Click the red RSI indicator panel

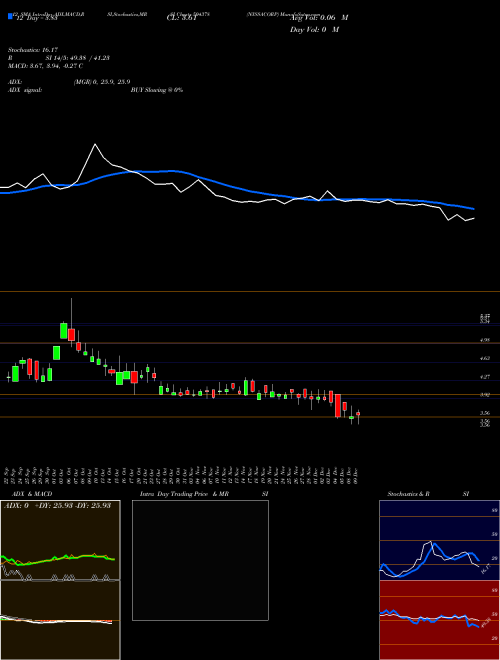tap(439, 620)
